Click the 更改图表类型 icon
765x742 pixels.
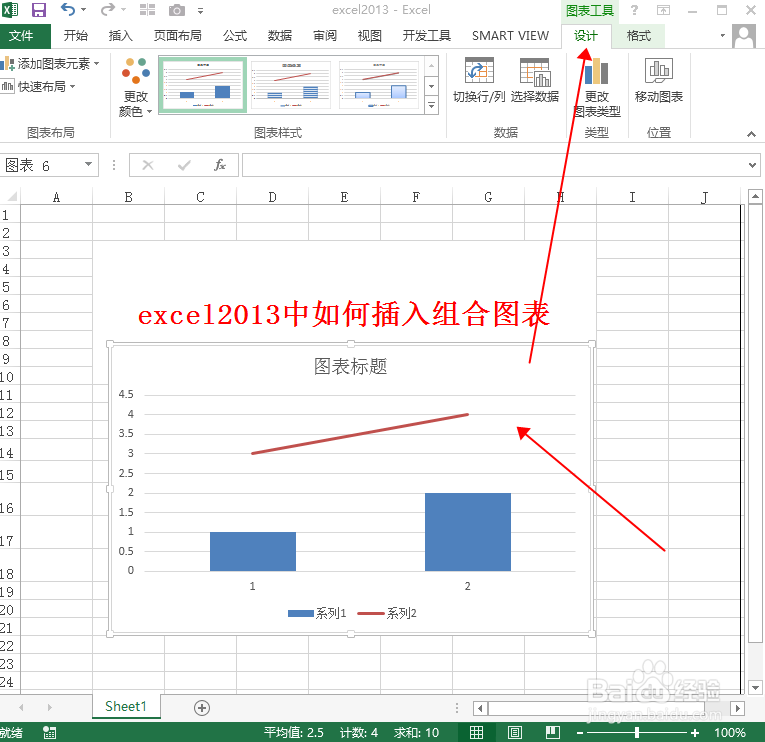click(596, 72)
